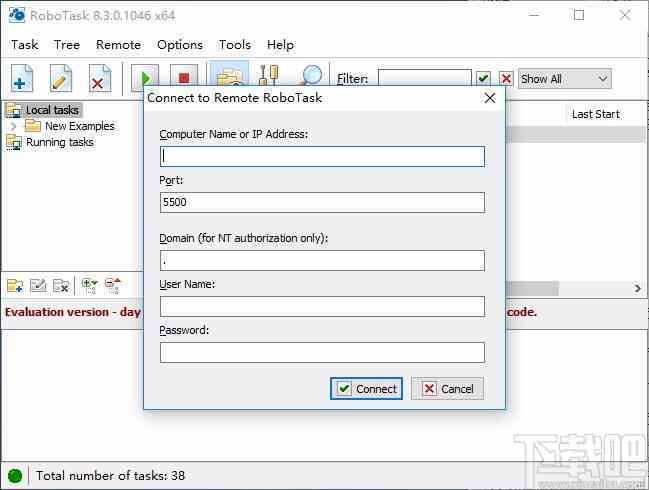
Task: Click the New Task toolbar icon
Action: point(22,78)
